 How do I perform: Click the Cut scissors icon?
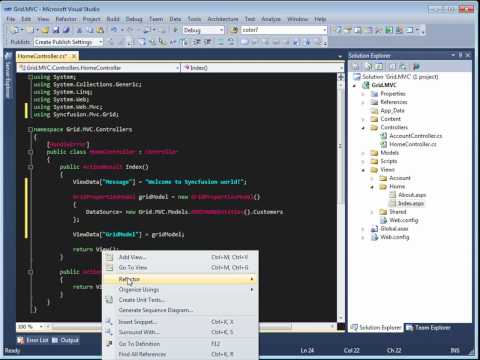click(80, 30)
